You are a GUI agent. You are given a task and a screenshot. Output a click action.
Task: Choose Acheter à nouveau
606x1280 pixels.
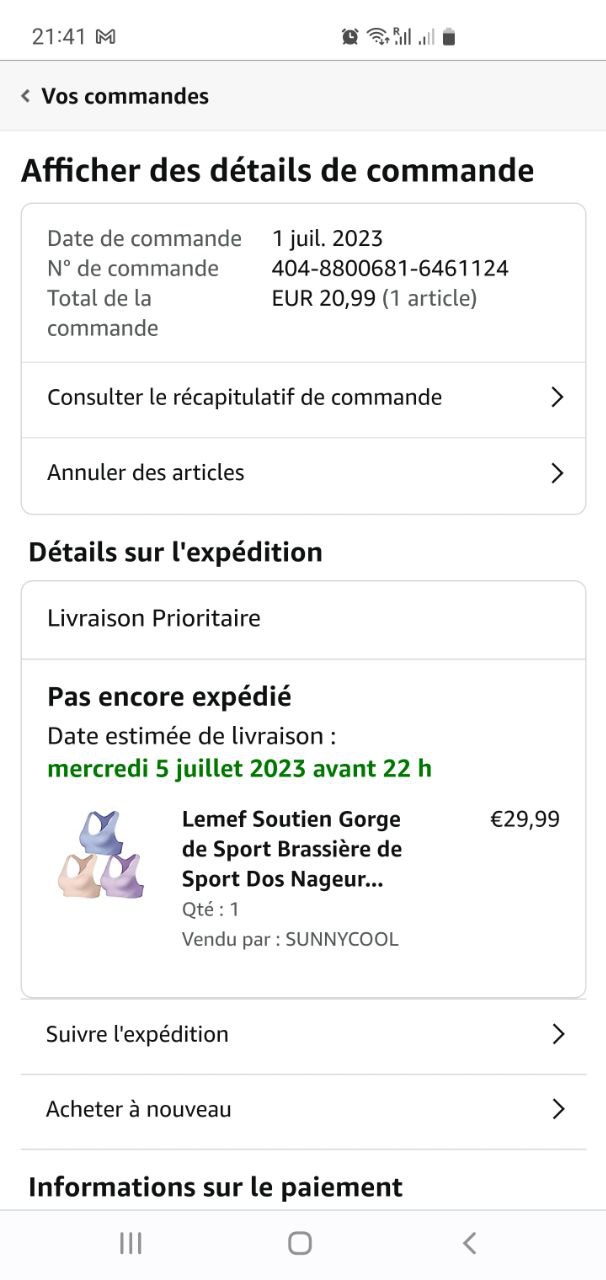[138, 1109]
